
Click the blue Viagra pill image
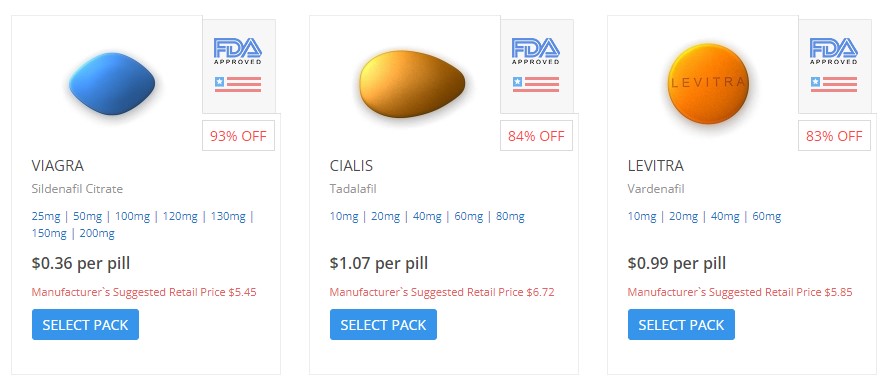[112, 84]
